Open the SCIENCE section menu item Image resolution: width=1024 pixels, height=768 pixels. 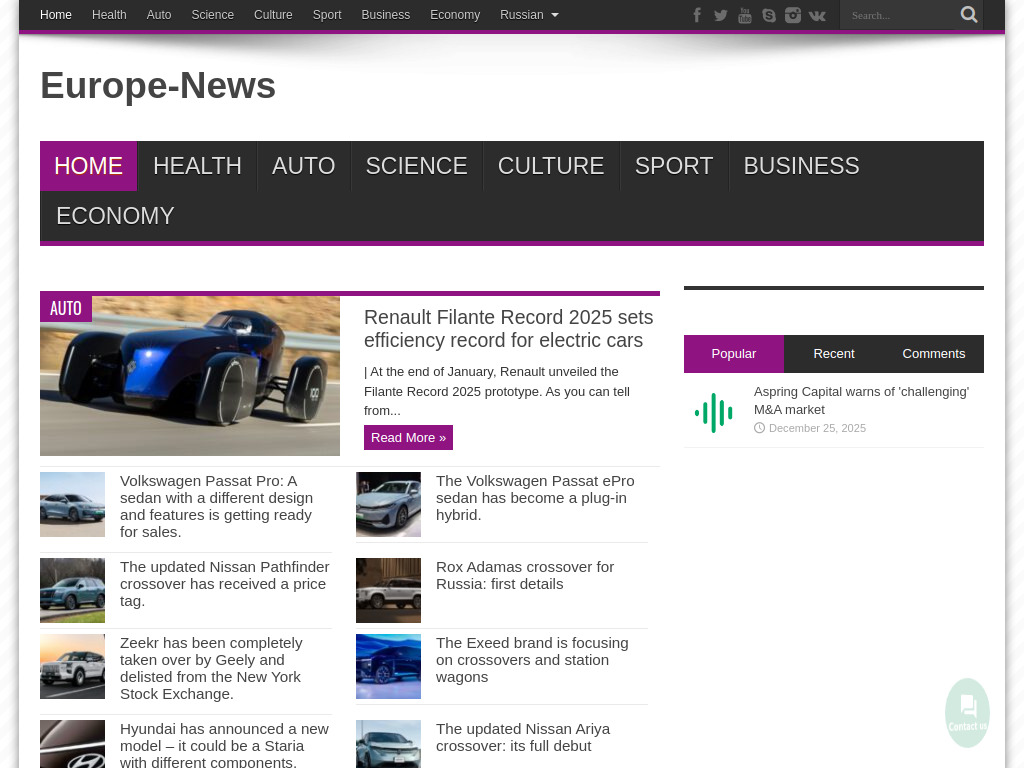click(416, 165)
